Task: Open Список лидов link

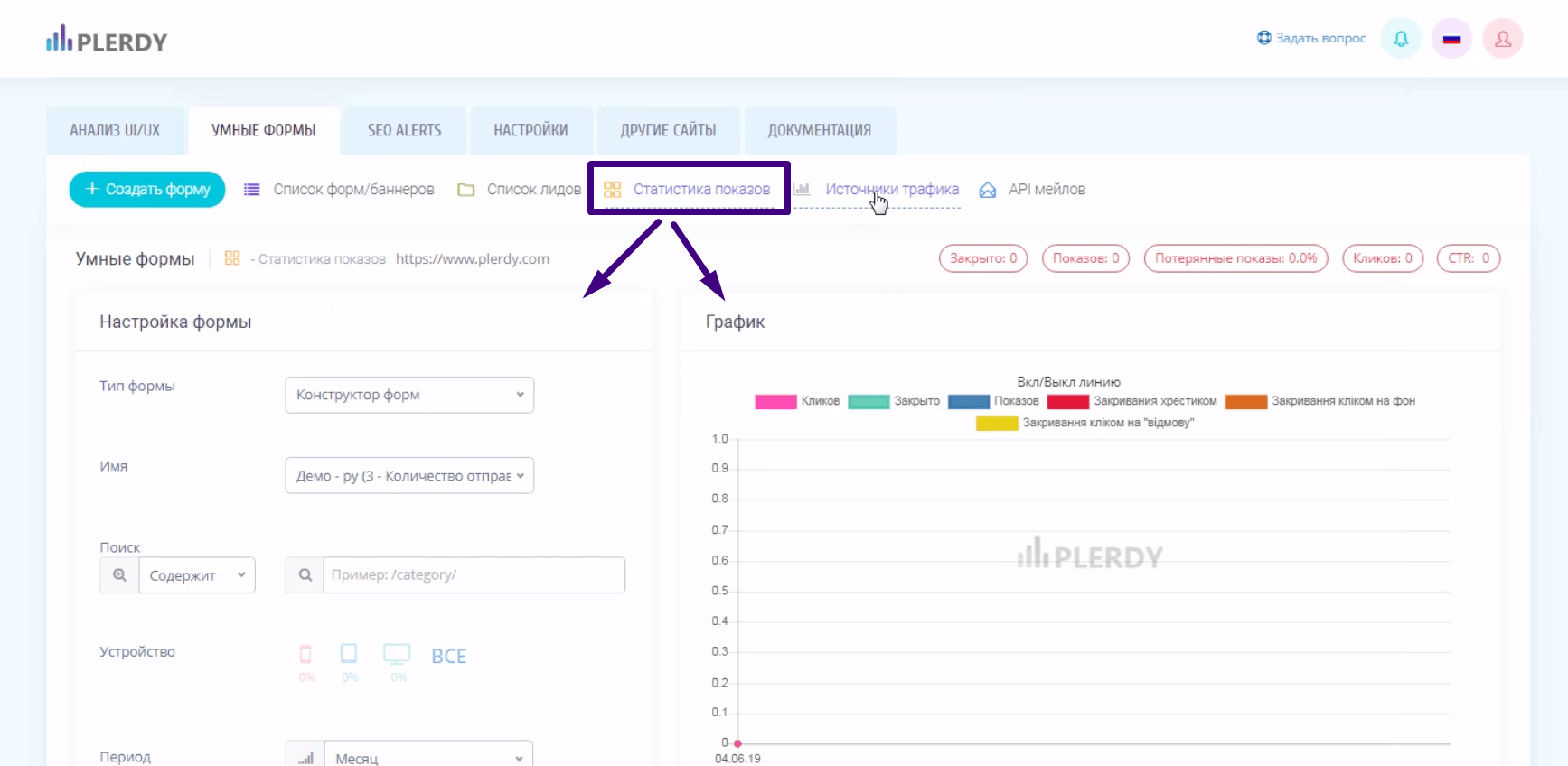Action: tap(534, 190)
